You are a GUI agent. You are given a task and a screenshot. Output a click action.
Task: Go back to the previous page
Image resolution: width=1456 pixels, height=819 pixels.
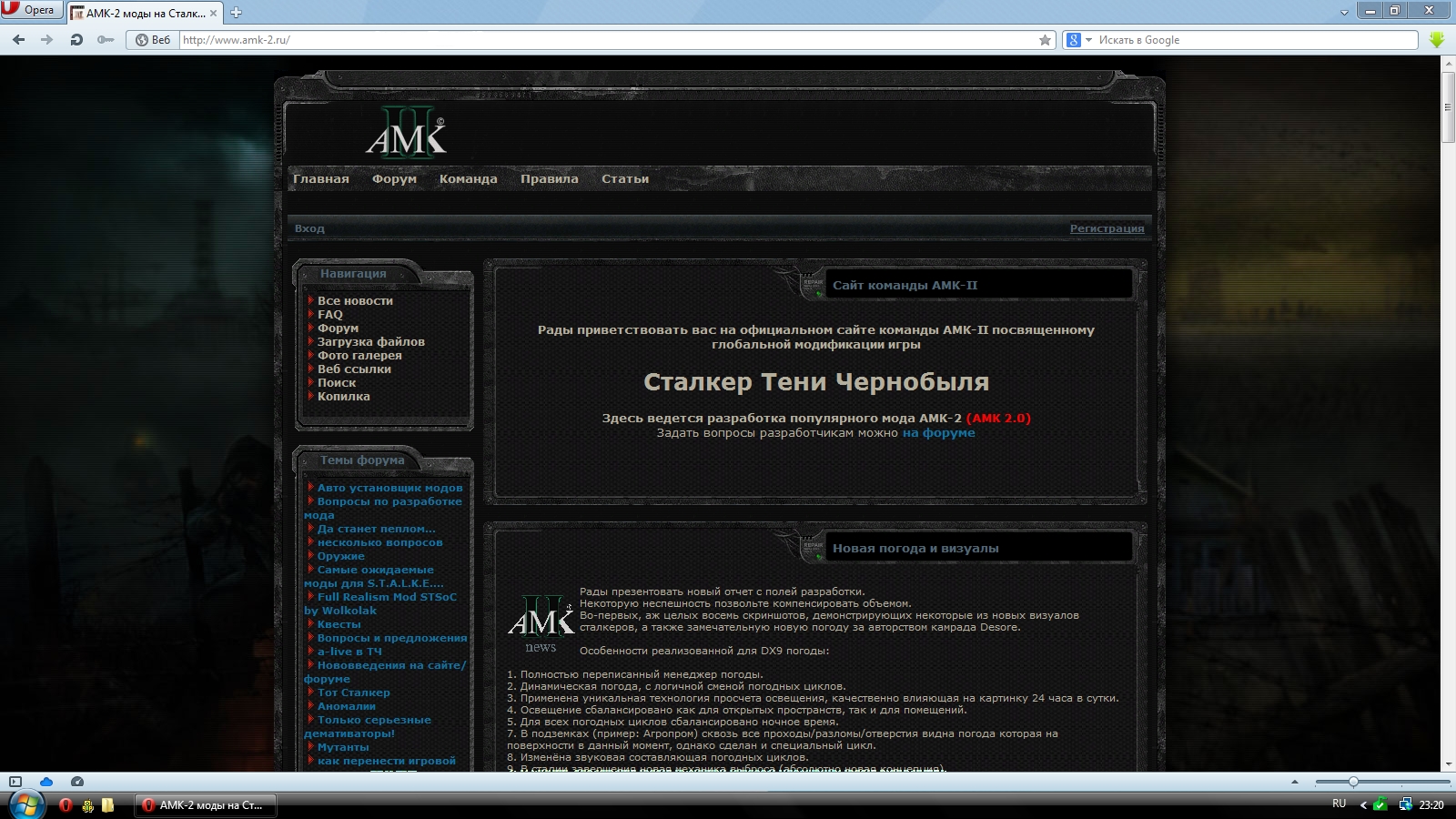point(18,40)
